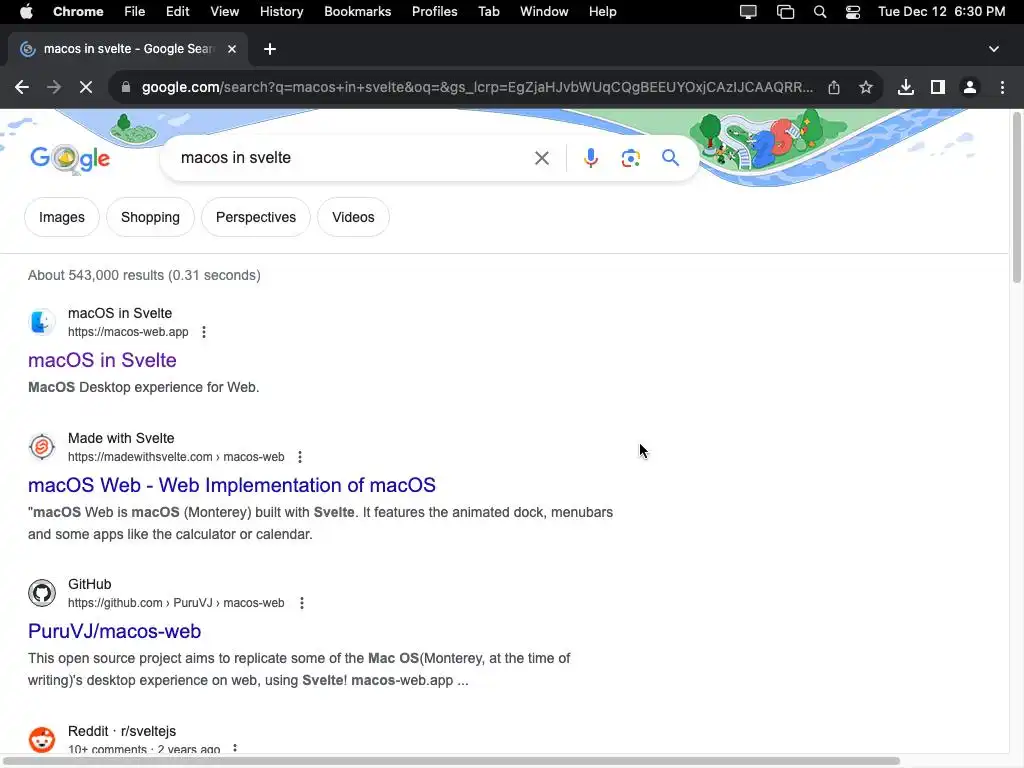This screenshot has height=768, width=1024.
Task: Go back to the previous page
Action: (x=22, y=87)
